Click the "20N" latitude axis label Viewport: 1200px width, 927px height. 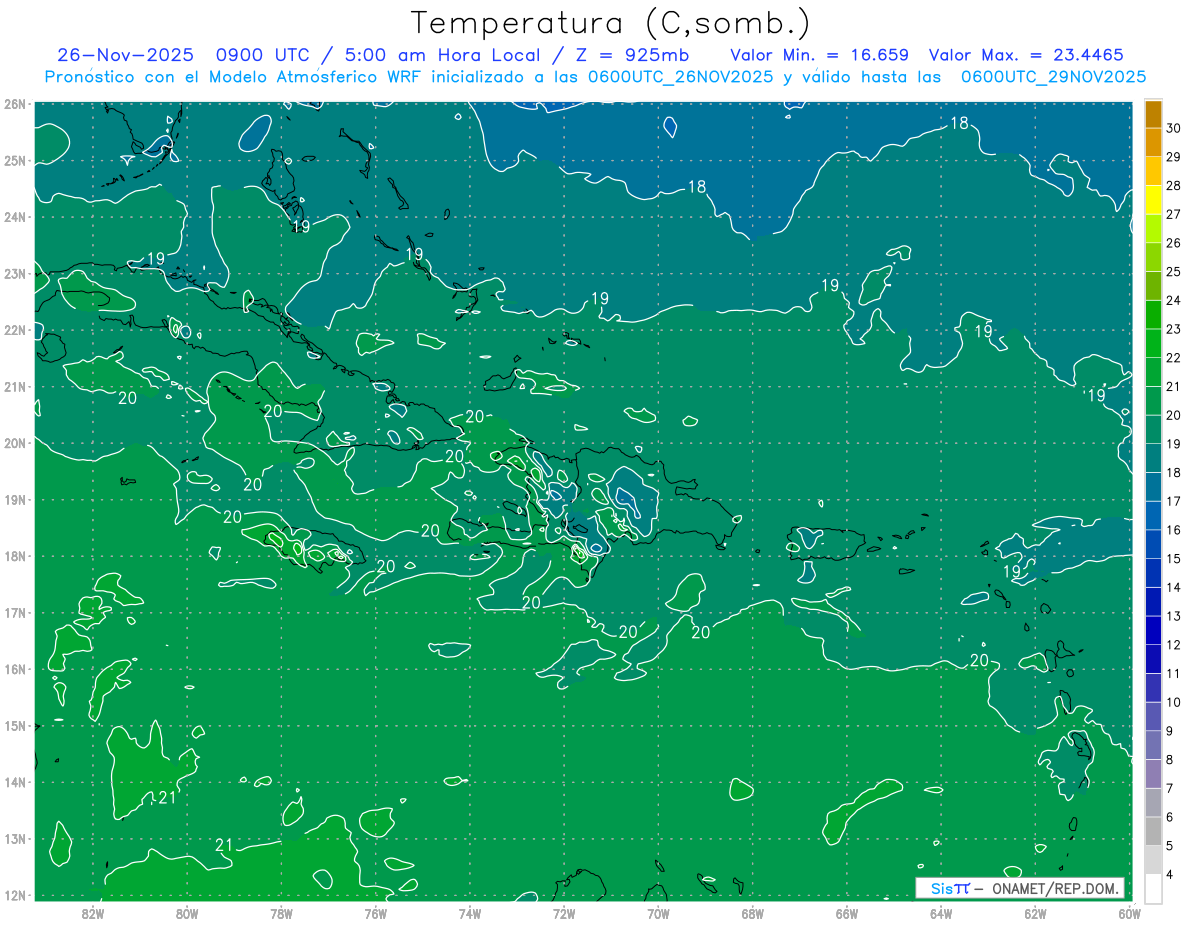(x=14, y=443)
